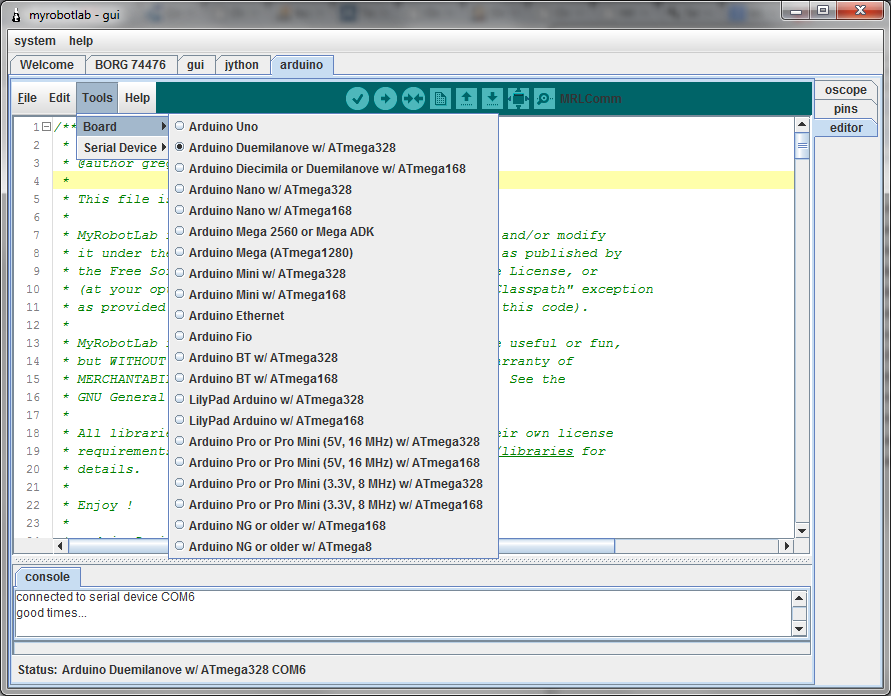Click the myrobotlab title bar app icon
Viewport: 891px width, 696px height.
(x=17, y=15)
